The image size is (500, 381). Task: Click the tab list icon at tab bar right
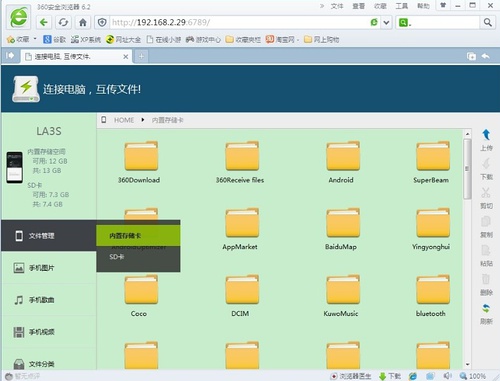pos(471,56)
